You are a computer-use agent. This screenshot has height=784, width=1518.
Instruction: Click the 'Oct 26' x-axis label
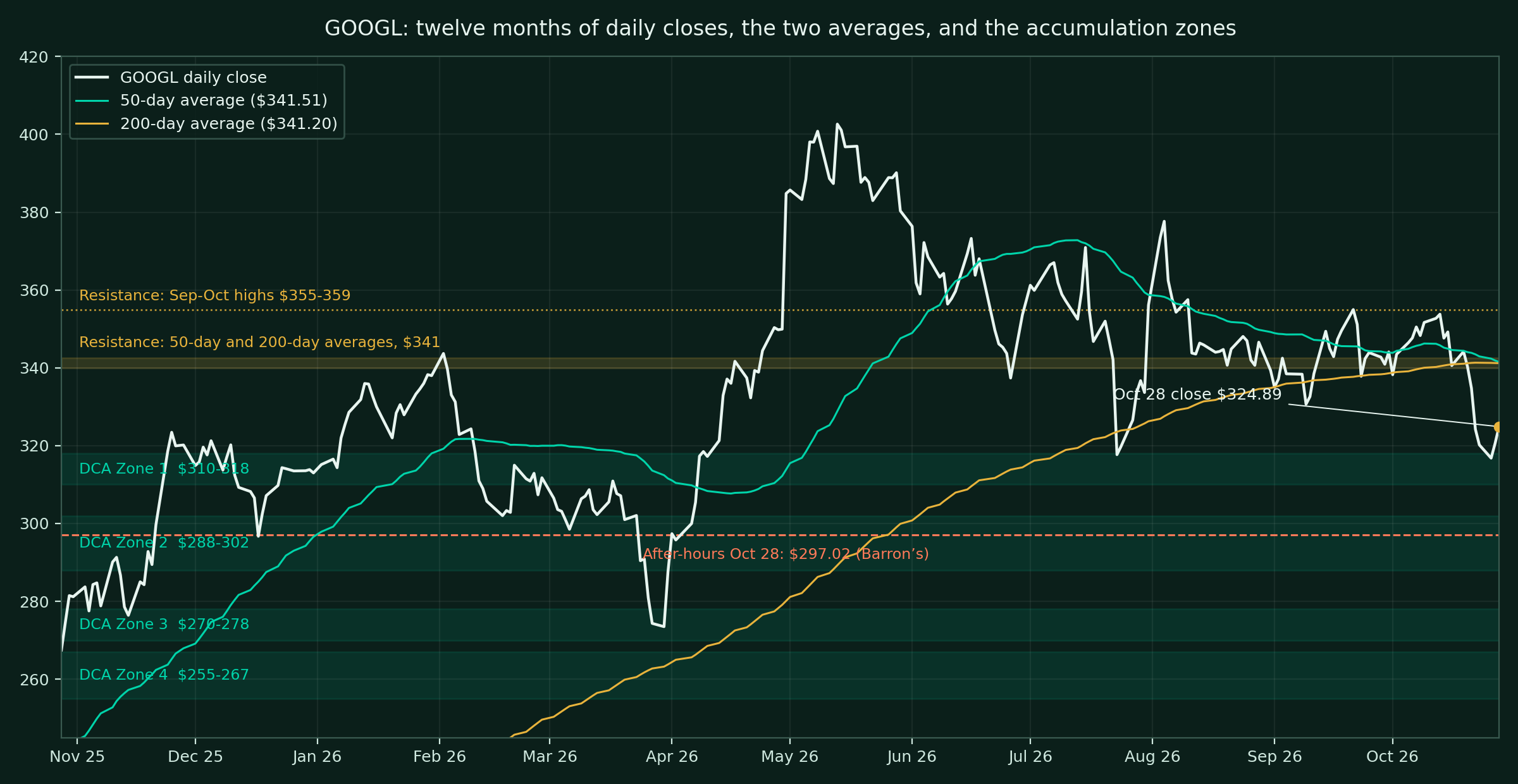click(x=1392, y=757)
